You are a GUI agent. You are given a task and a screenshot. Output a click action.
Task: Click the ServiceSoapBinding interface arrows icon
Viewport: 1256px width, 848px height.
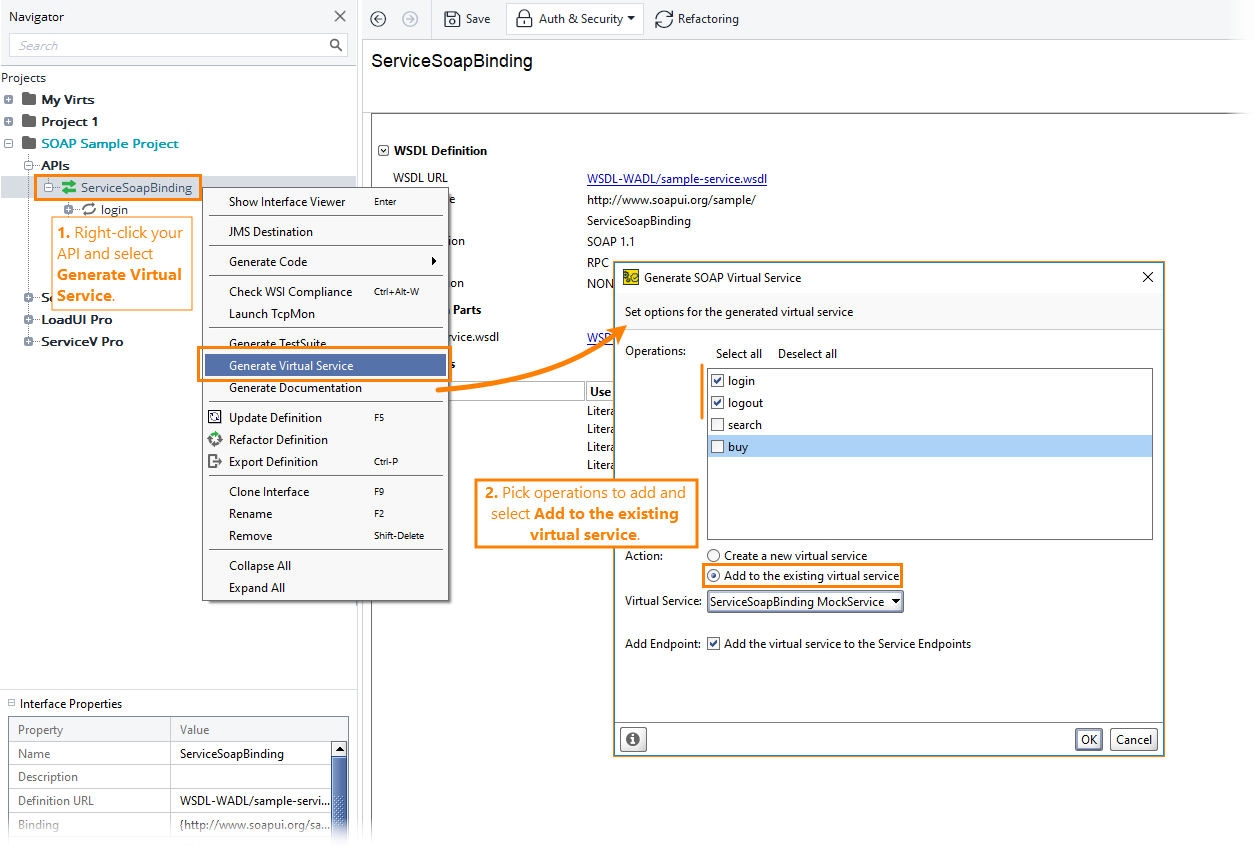click(x=69, y=187)
